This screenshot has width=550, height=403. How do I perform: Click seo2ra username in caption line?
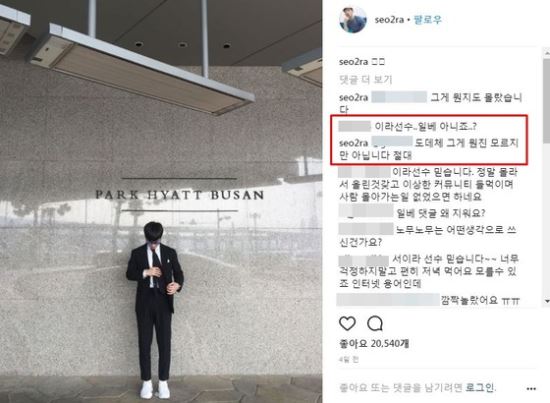(x=353, y=62)
